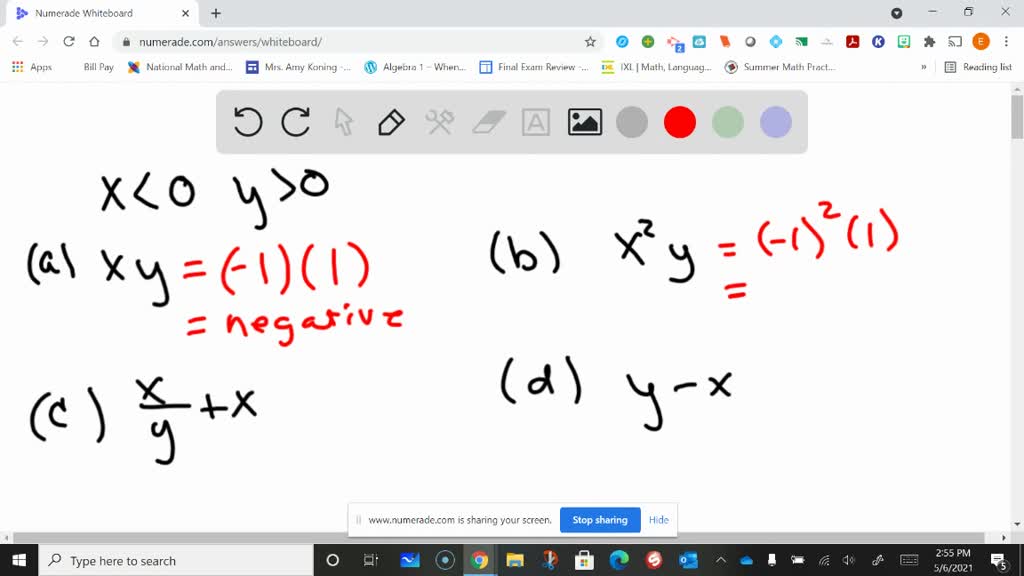Viewport: 1024px width, 576px height.
Task: Open the crossed tools icon
Action: (440, 122)
